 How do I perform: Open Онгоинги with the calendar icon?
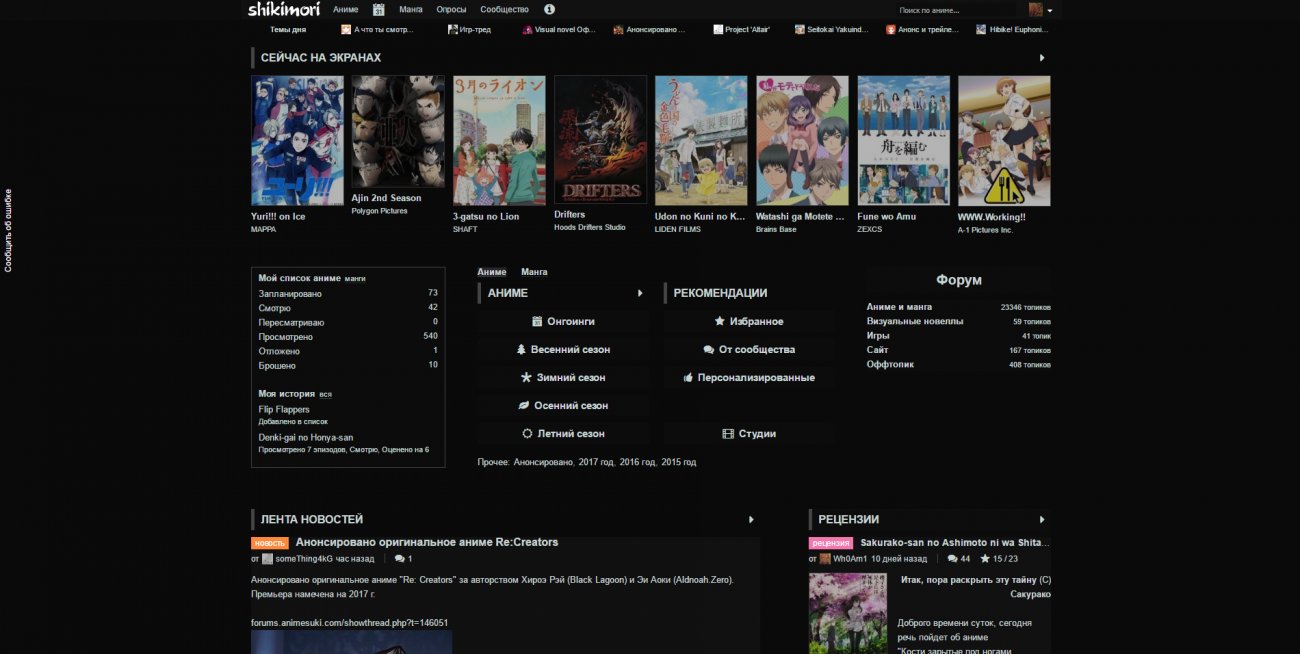pos(563,322)
